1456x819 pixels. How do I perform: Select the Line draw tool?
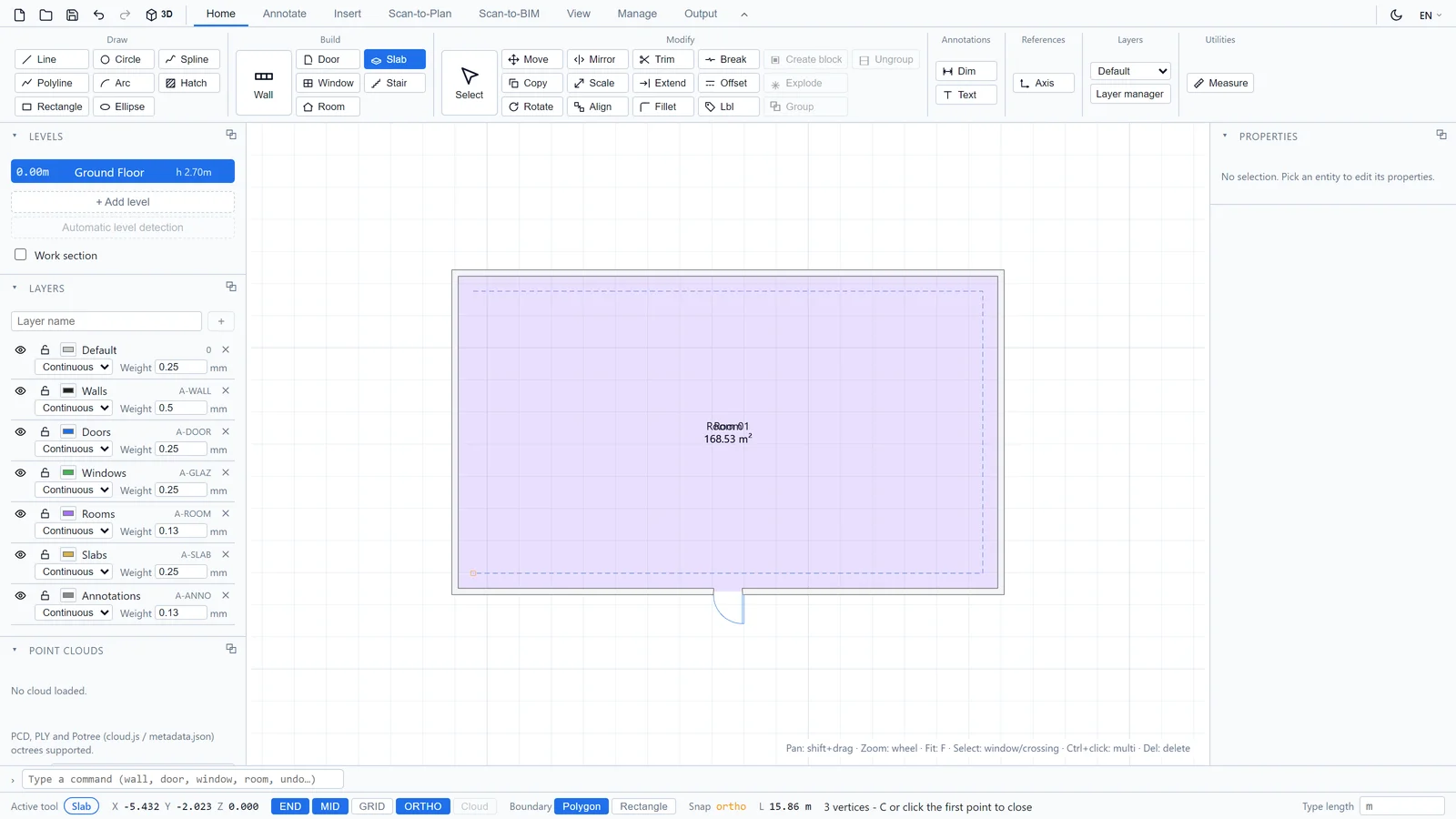click(x=52, y=59)
